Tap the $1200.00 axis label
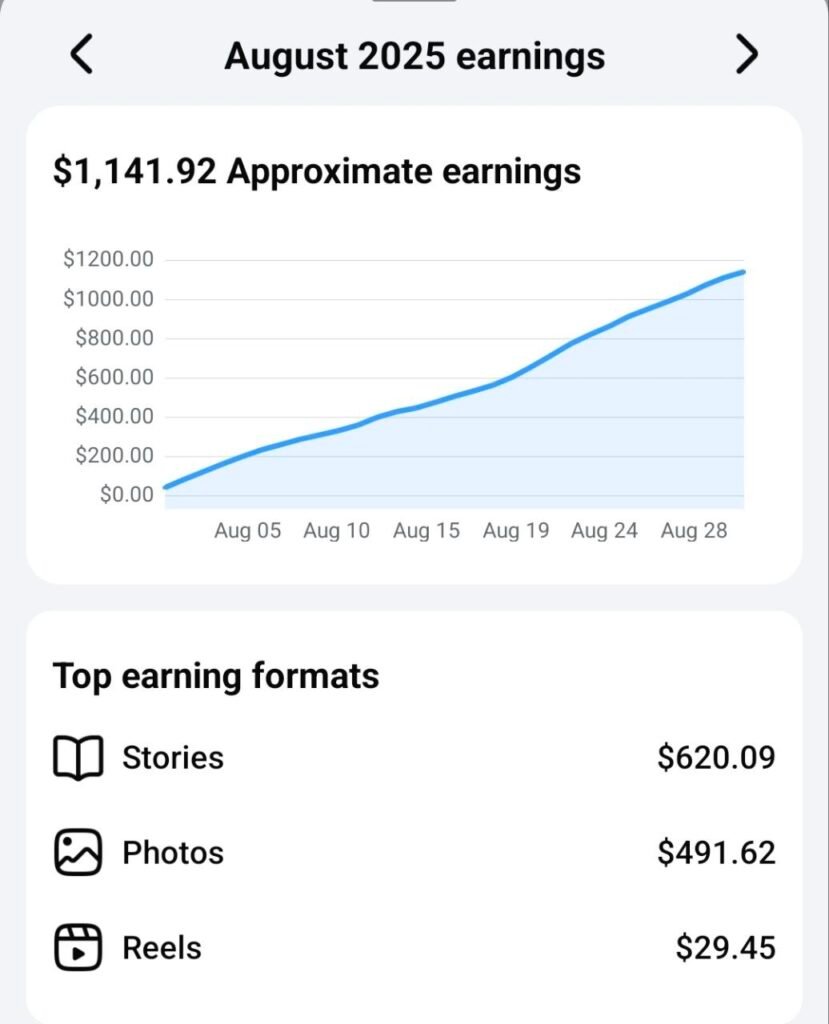This screenshot has height=1024, width=829. (108, 259)
